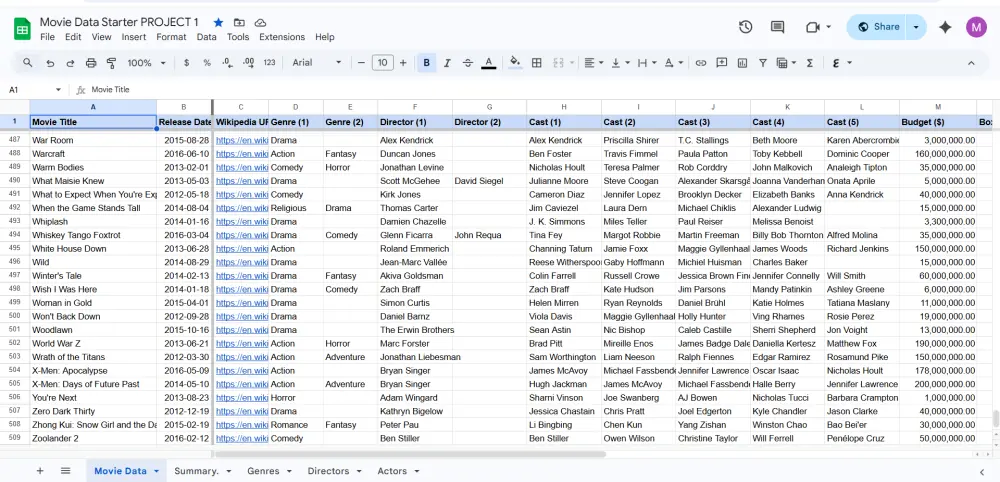Open the Help menu
The image size is (1000, 482).
[x=325, y=37]
